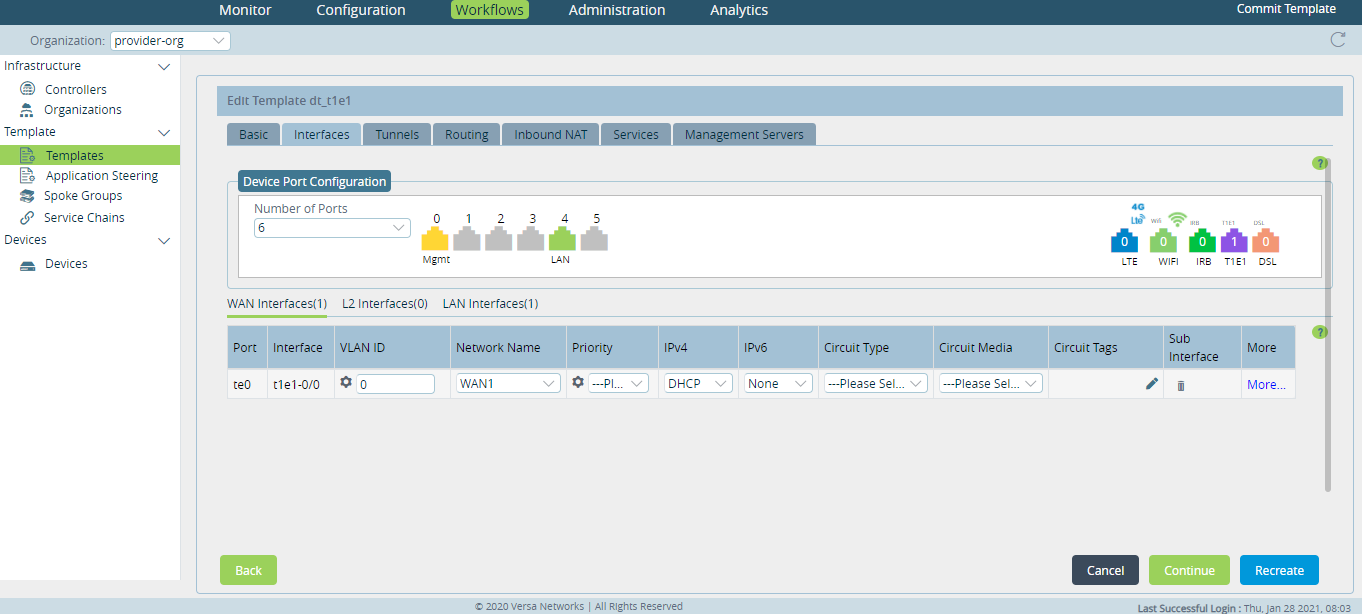
Task: Click the More... link in row
Action: [1266, 385]
